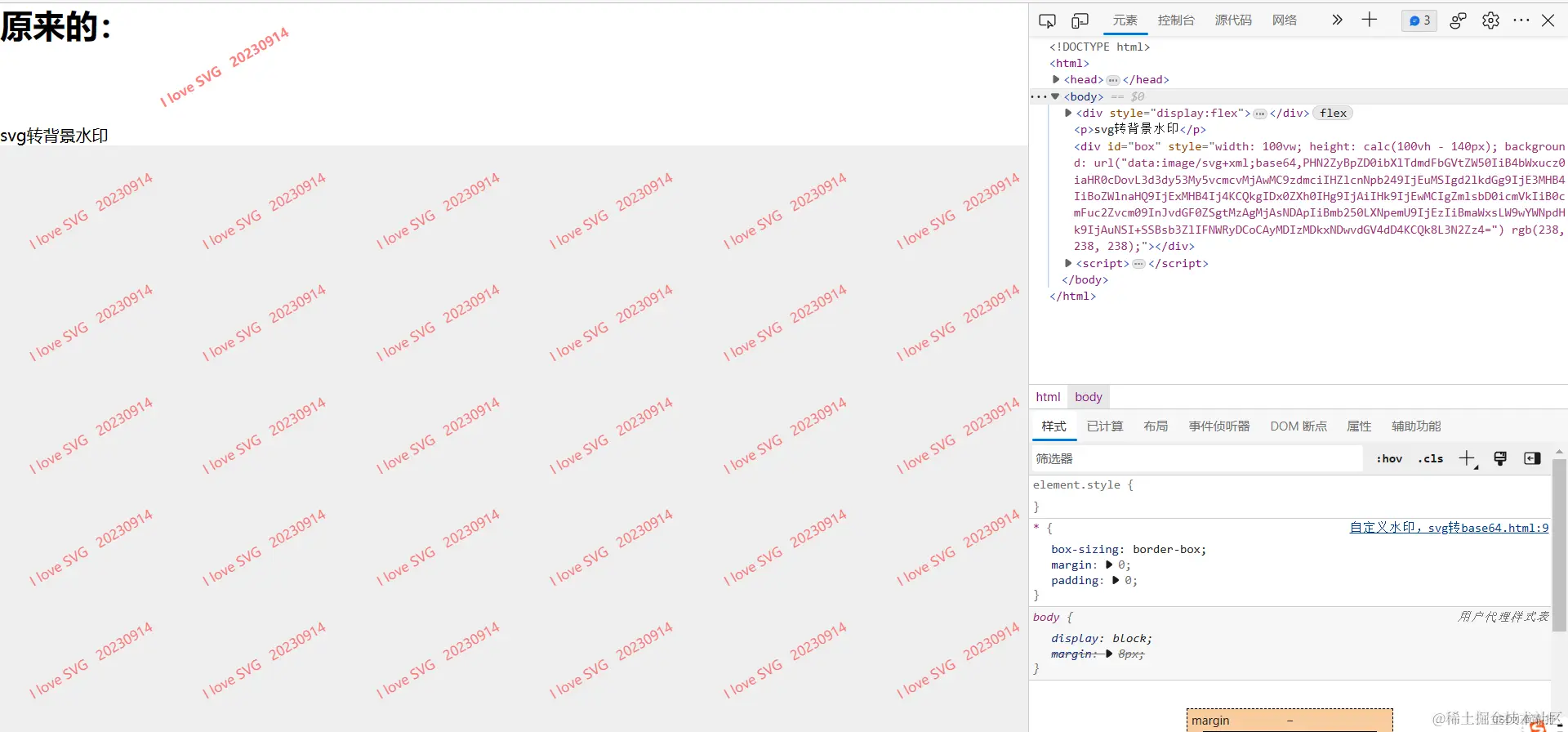
Task: Show more DevTools tabs chevron
Action: point(1337,20)
